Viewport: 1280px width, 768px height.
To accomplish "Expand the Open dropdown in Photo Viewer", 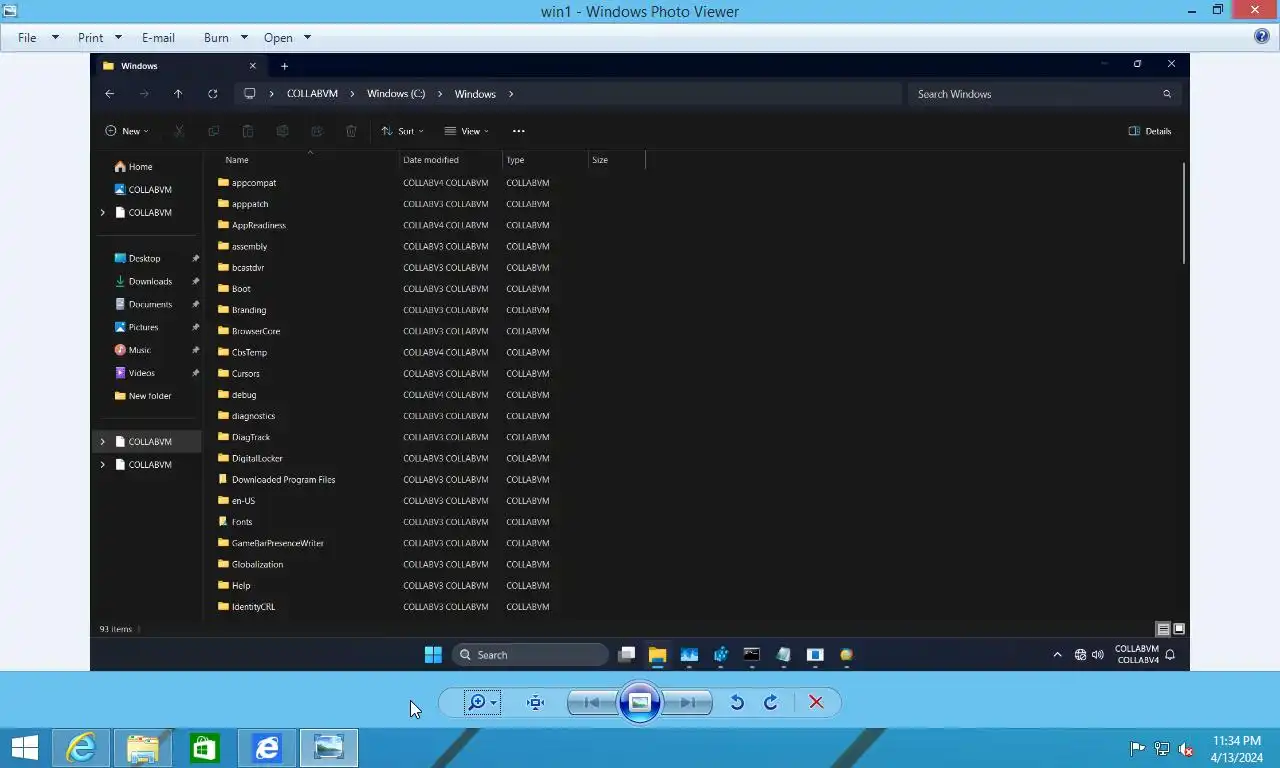I will click(x=287, y=37).
